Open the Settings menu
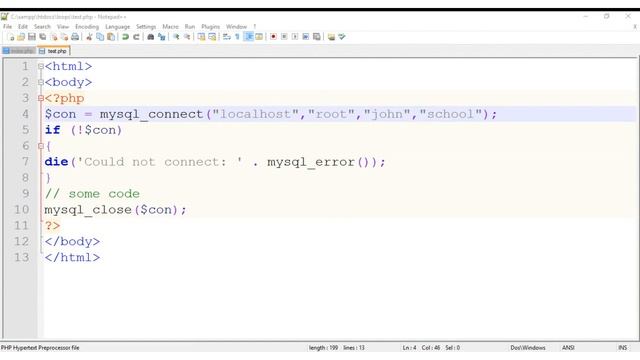640x360 pixels. point(146,27)
